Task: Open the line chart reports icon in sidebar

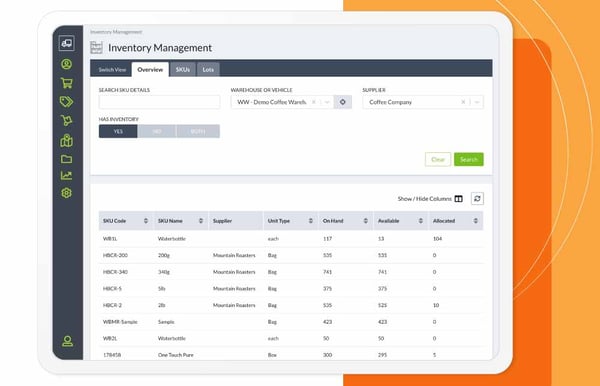Action: tap(67, 175)
